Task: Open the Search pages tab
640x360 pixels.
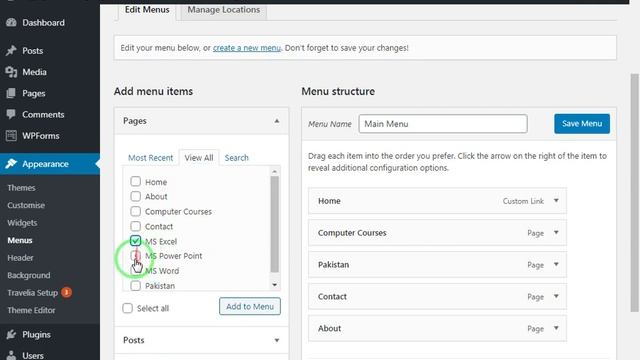Action: [x=236, y=158]
